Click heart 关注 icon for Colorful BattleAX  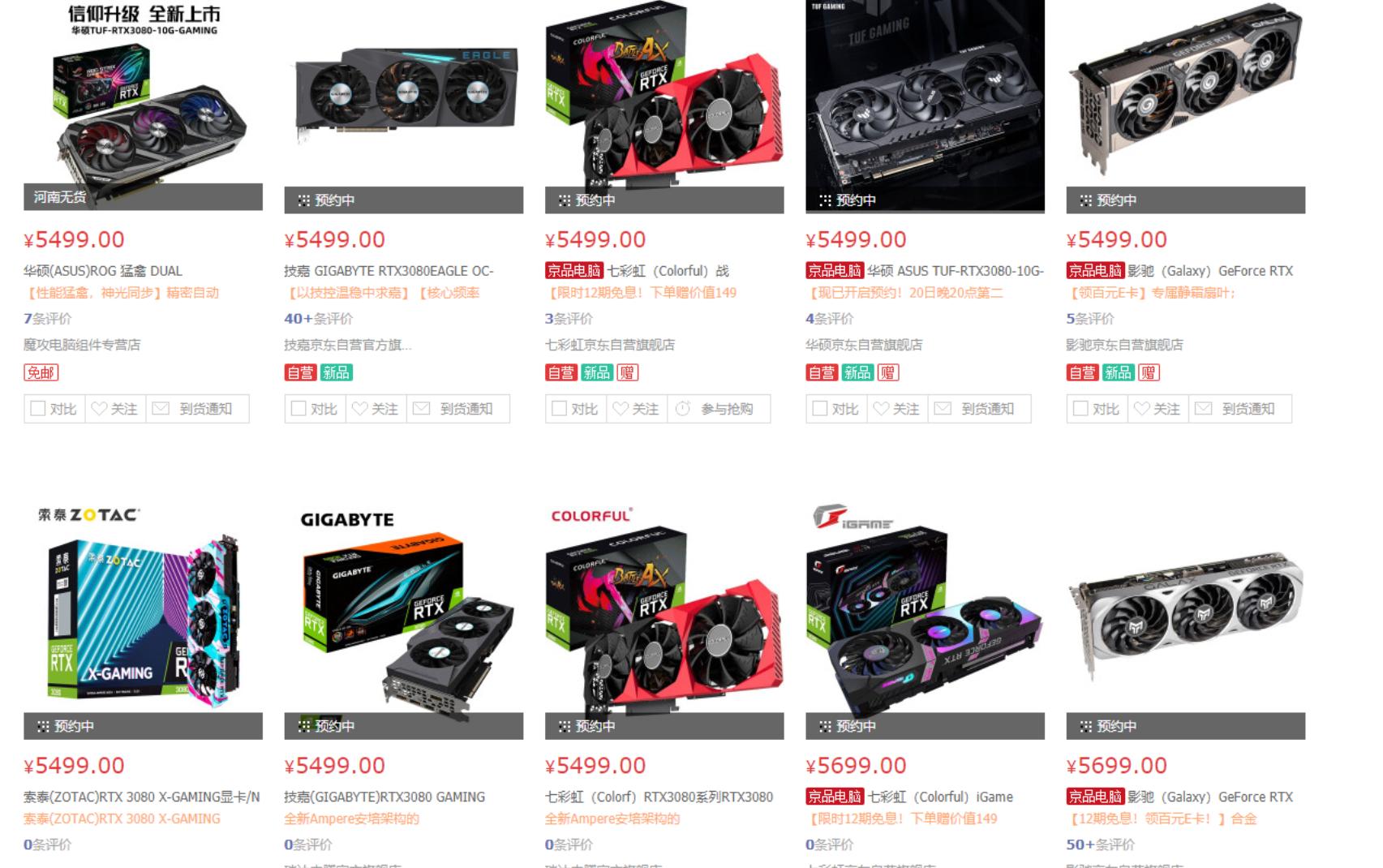(621, 409)
